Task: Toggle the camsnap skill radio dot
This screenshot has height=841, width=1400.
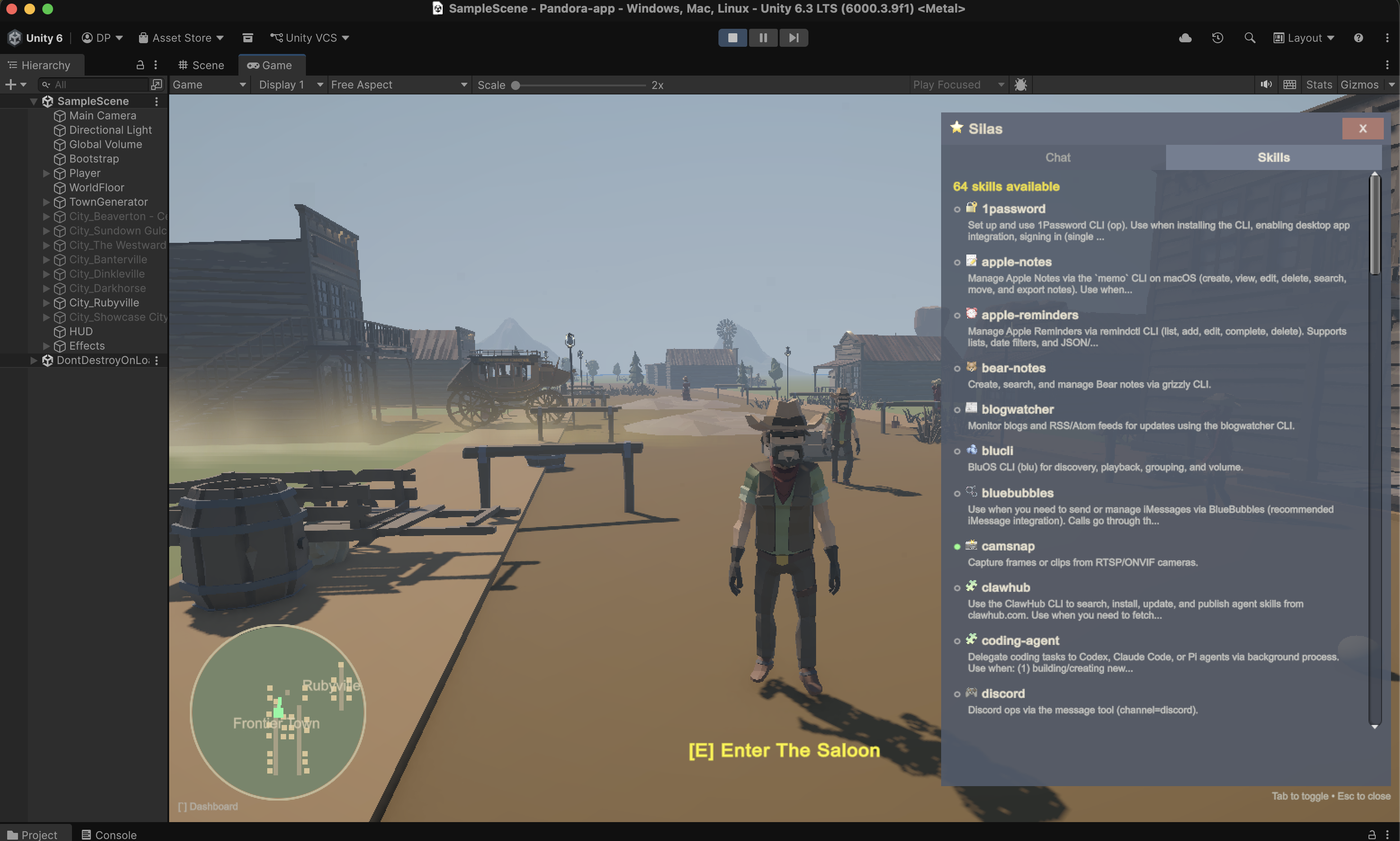Action: [957, 547]
